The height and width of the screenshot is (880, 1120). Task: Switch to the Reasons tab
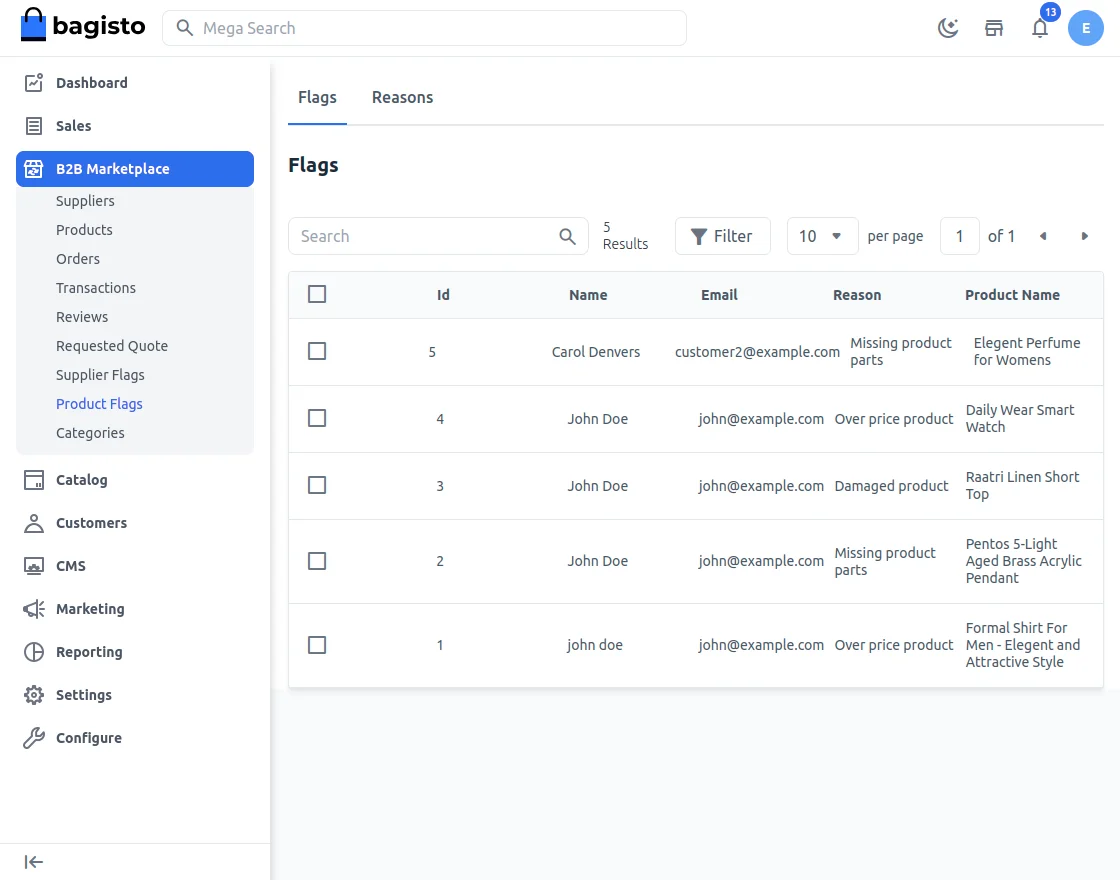click(x=402, y=97)
